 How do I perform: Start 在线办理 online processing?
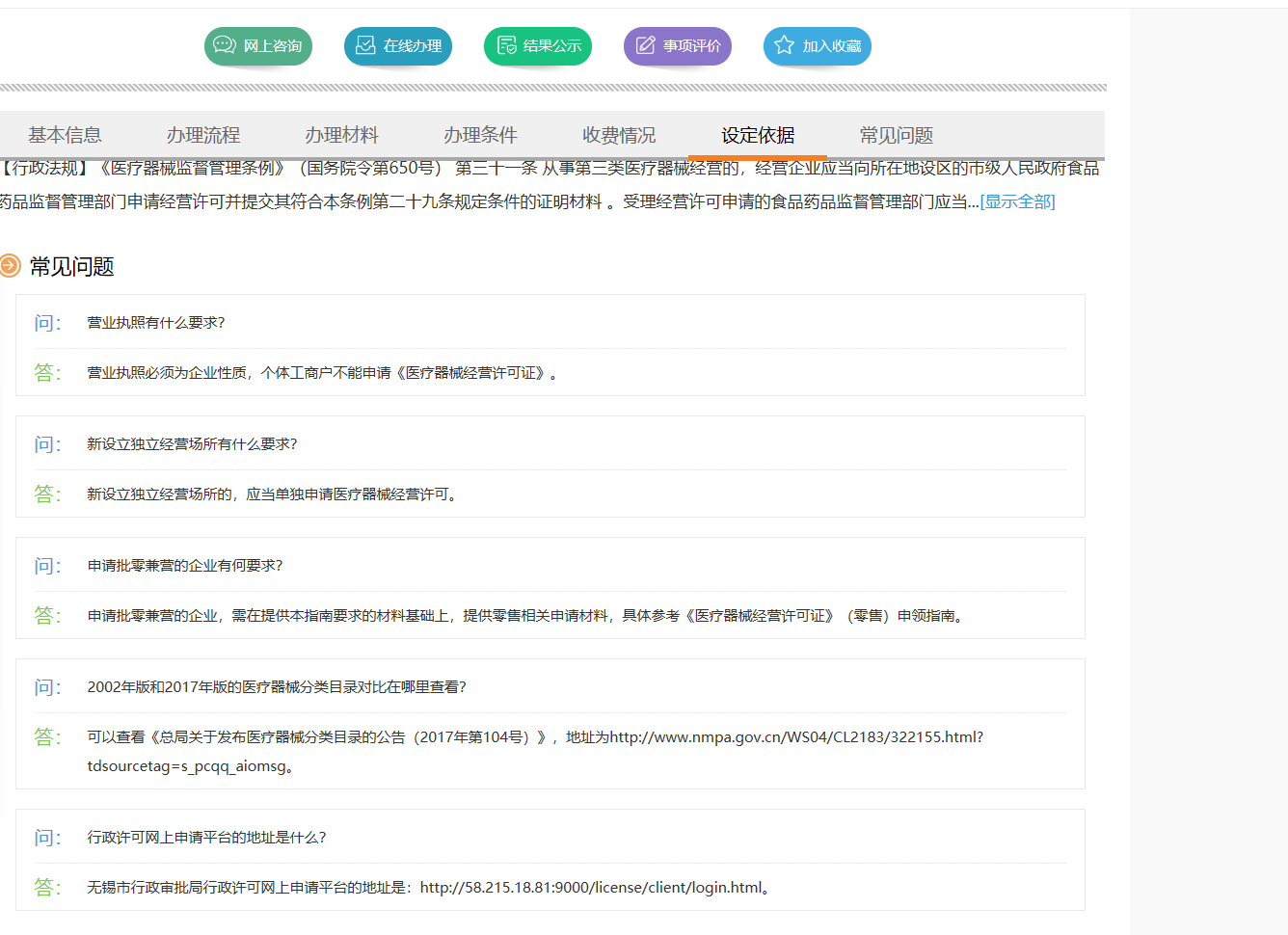coord(398,46)
